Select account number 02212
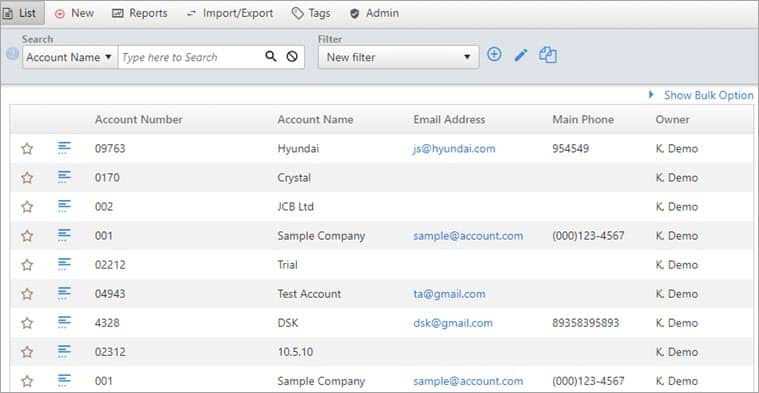The width and height of the screenshot is (759, 393). (110, 265)
